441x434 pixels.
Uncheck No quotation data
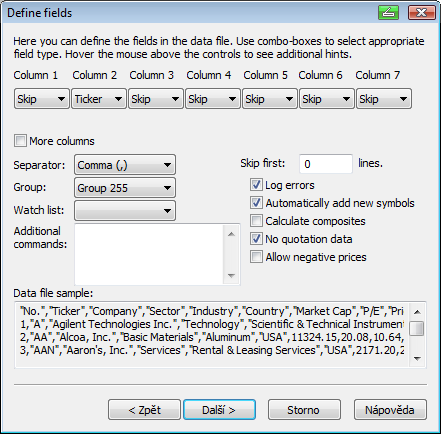(256, 239)
